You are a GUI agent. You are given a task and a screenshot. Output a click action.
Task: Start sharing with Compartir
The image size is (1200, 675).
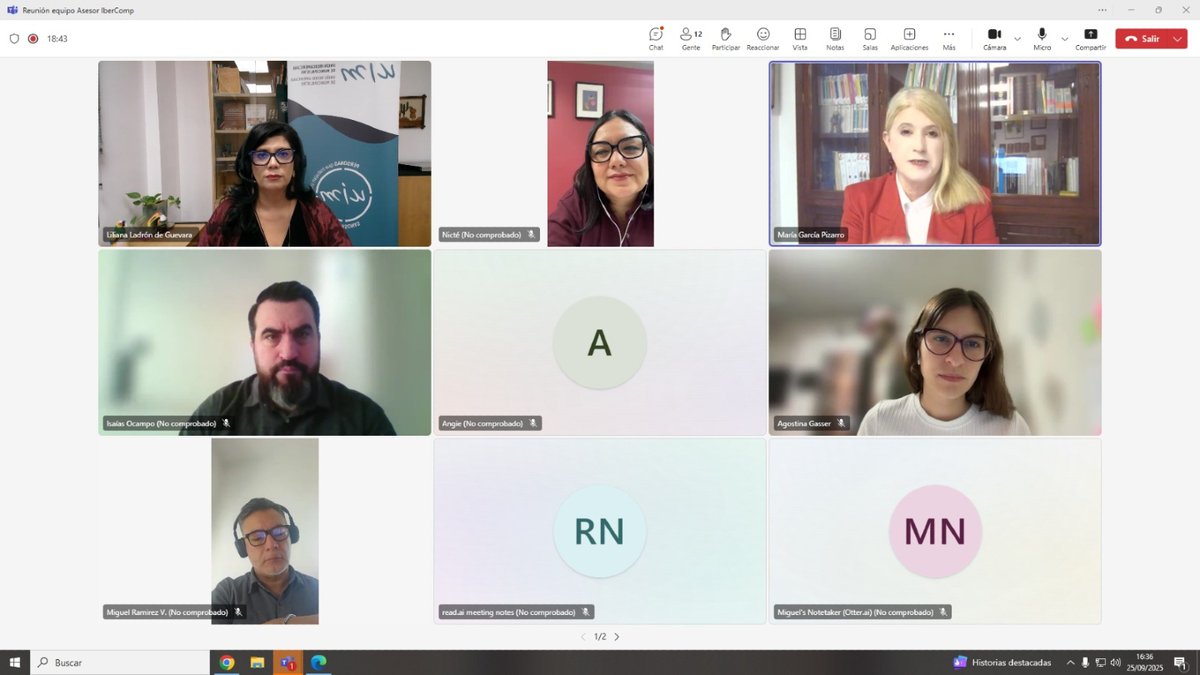(x=1090, y=38)
